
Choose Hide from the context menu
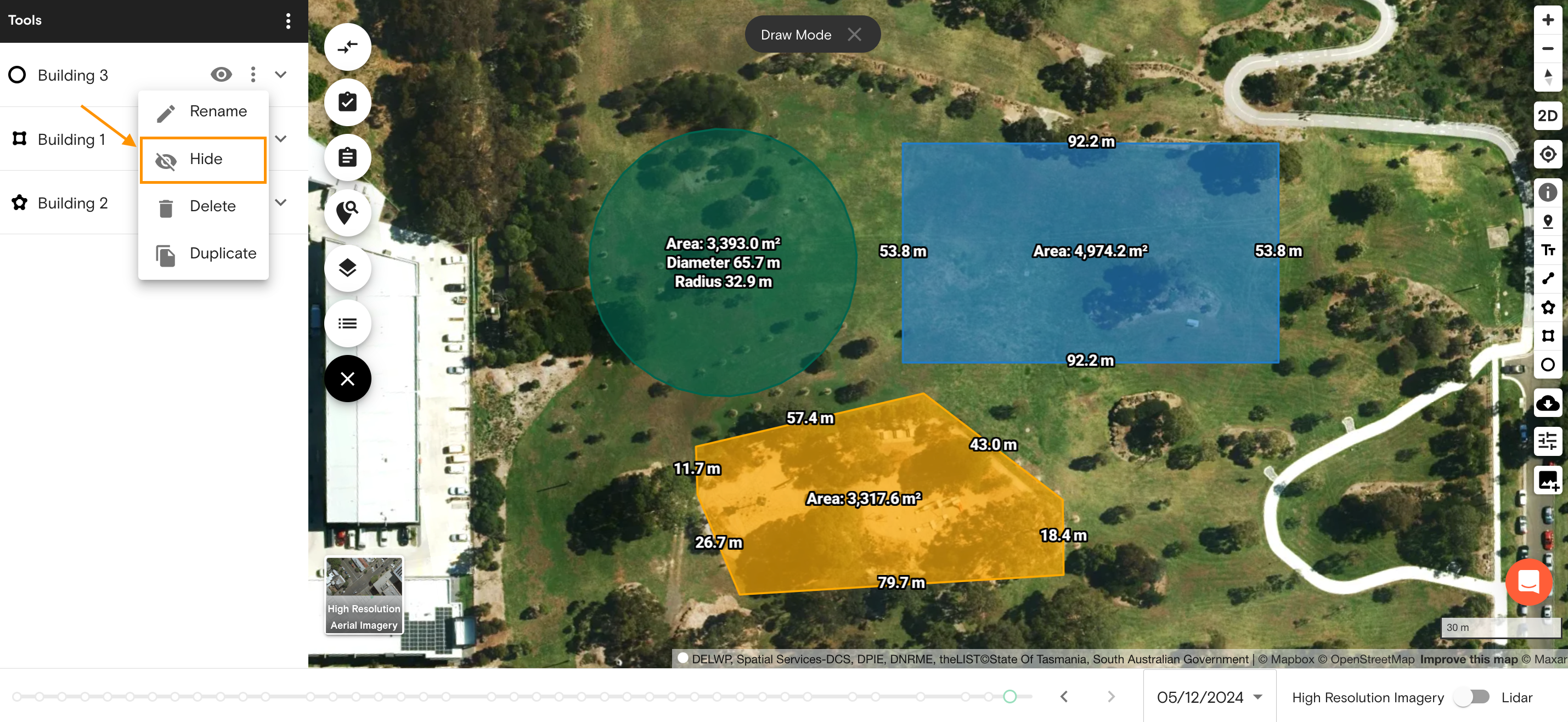(204, 160)
